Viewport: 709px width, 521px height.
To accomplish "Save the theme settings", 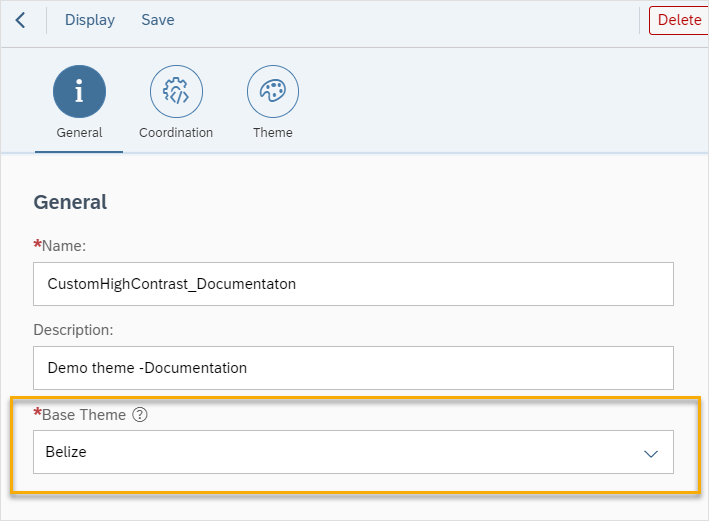I will pos(158,20).
